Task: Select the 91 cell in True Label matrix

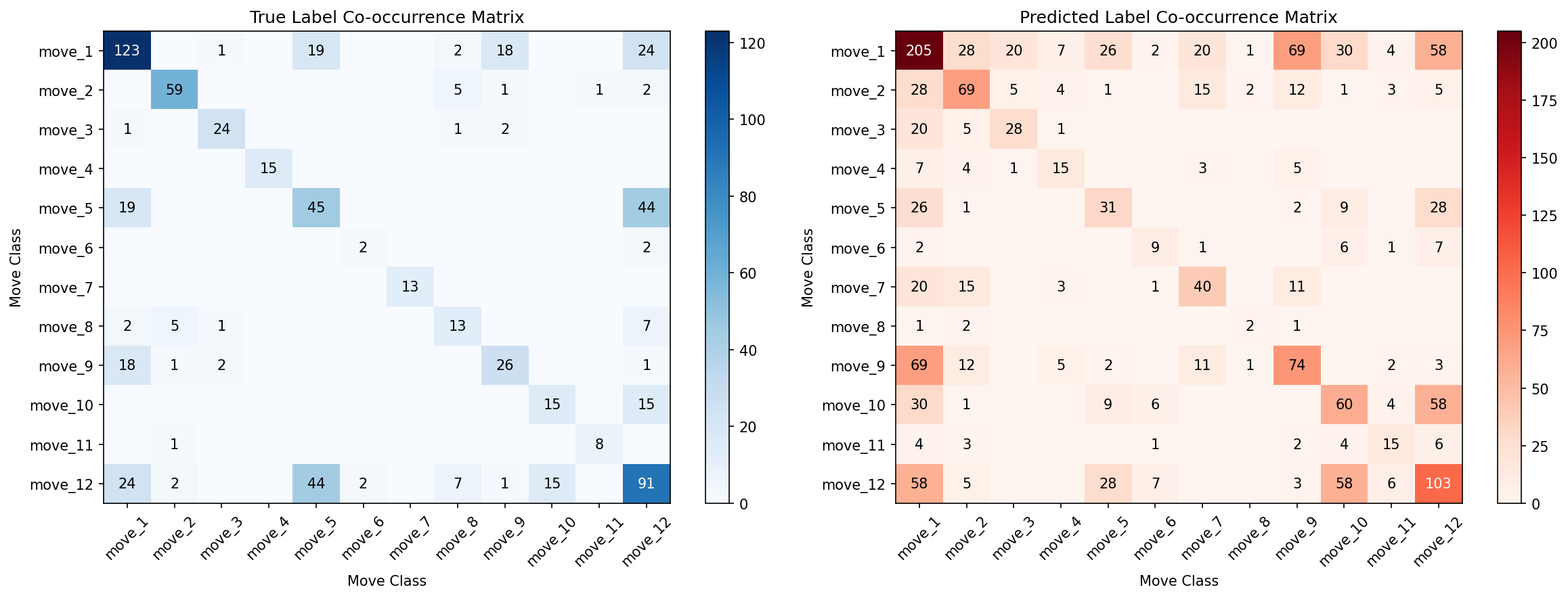Action: pyautogui.click(x=647, y=484)
